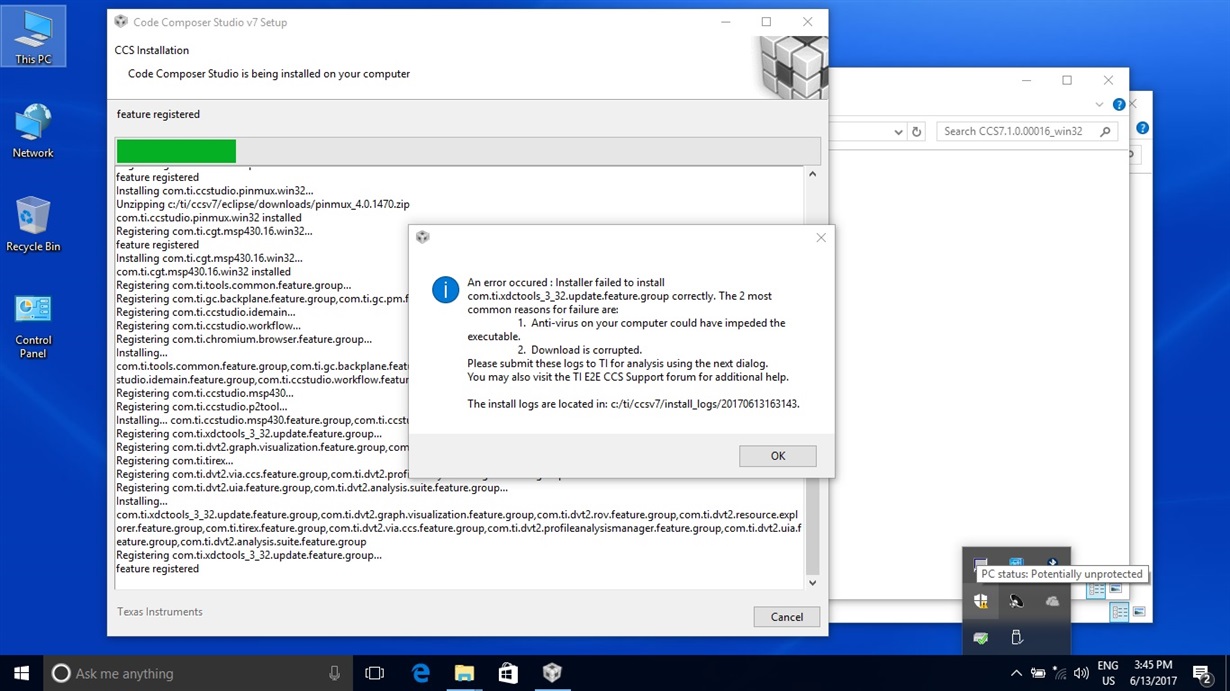Open Windows Defender from the system tray

(x=981, y=601)
